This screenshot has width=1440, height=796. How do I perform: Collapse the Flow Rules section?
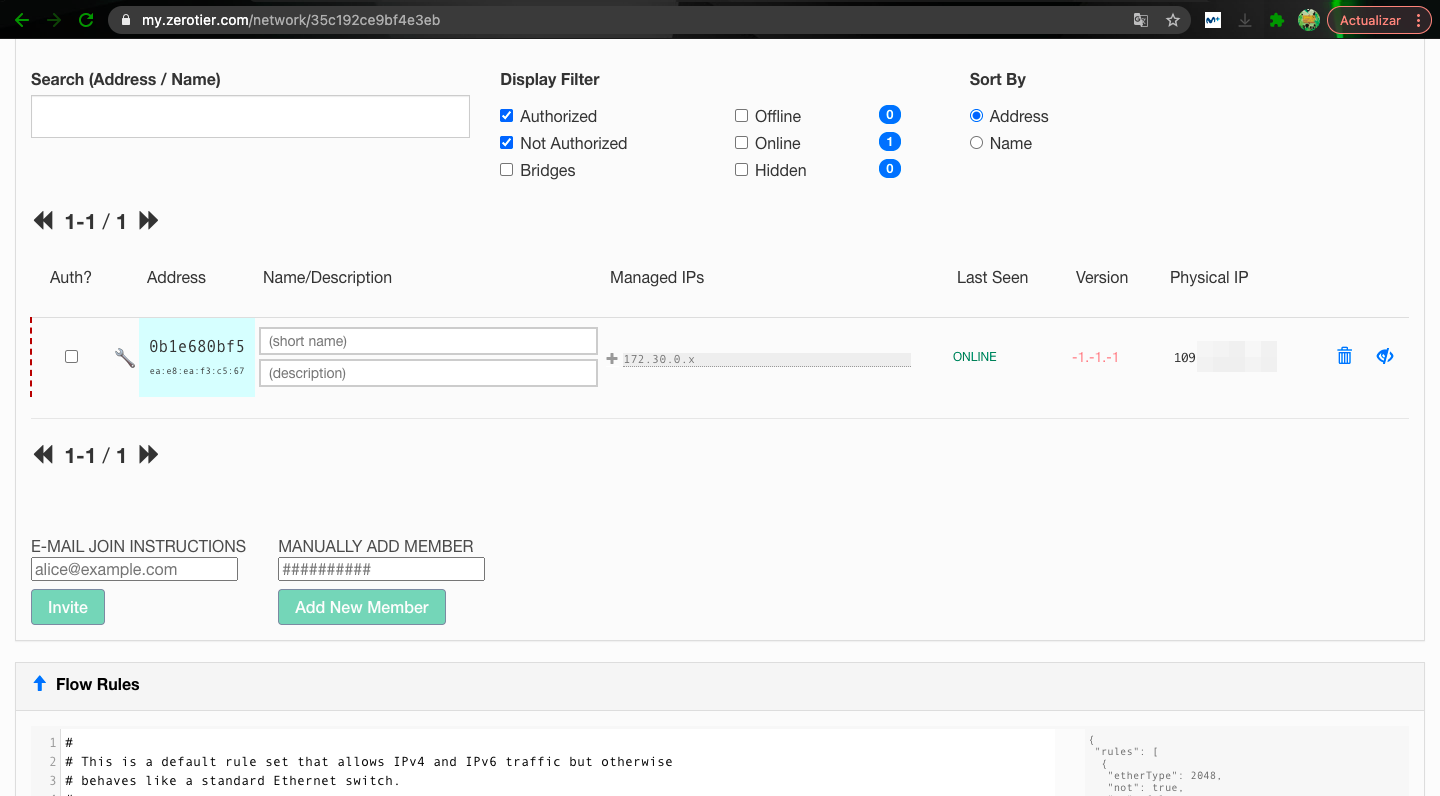pos(40,684)
